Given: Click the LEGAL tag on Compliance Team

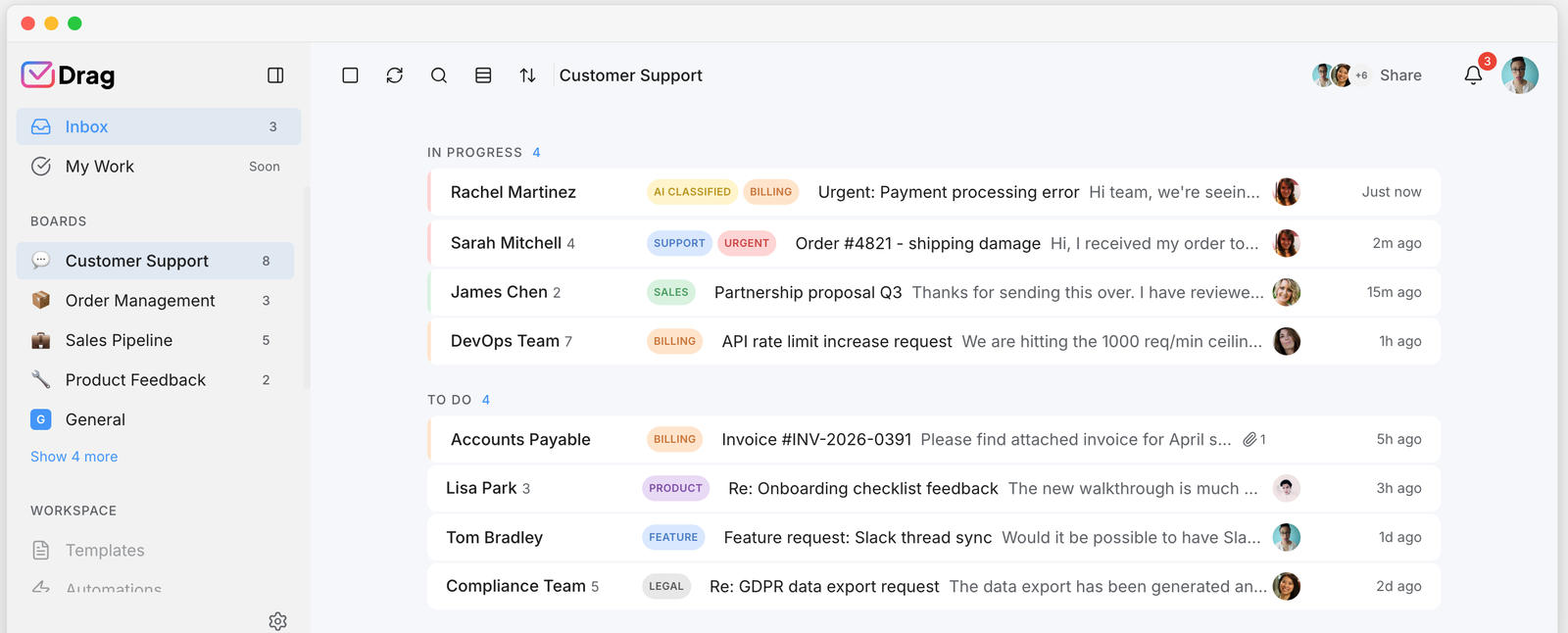Looking at the screenshot, I should [x=666, y=586].
